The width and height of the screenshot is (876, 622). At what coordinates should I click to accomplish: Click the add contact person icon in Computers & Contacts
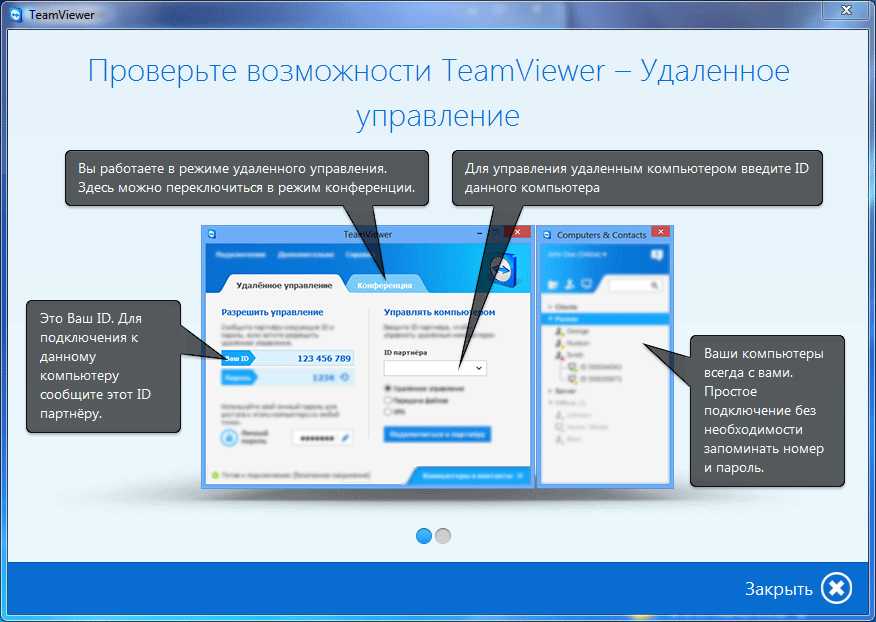571,285
